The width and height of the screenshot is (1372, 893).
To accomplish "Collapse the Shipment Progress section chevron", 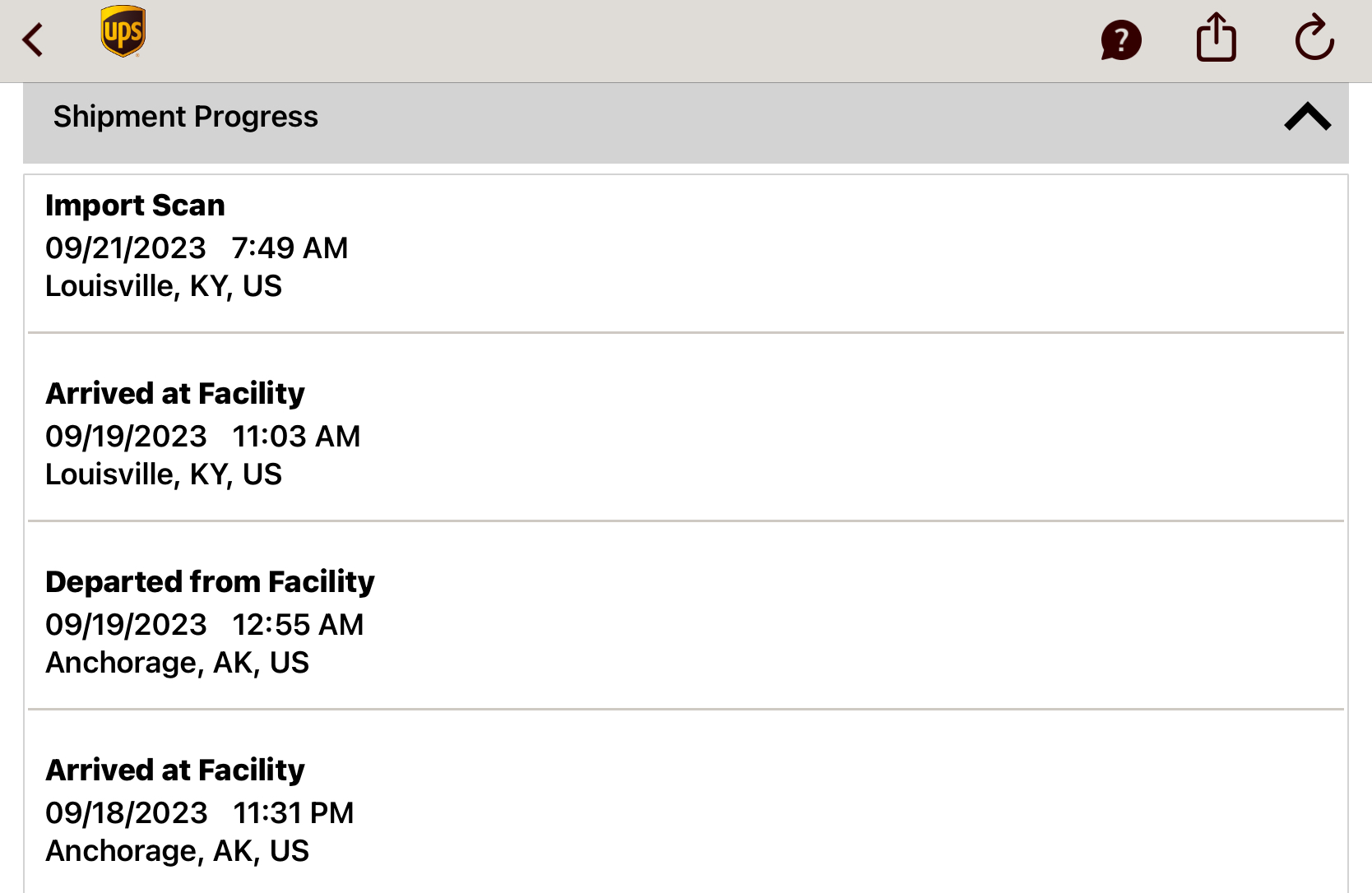I will pyautogui.click(x=1308, y=117).
